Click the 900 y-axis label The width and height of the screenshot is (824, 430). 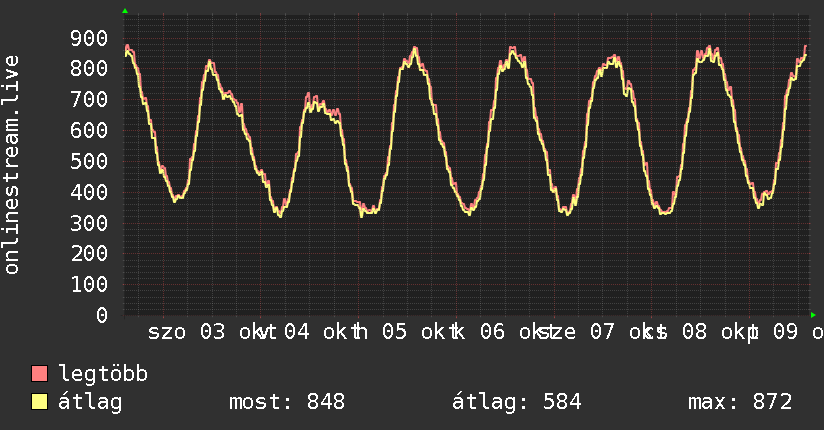[89, 38]
